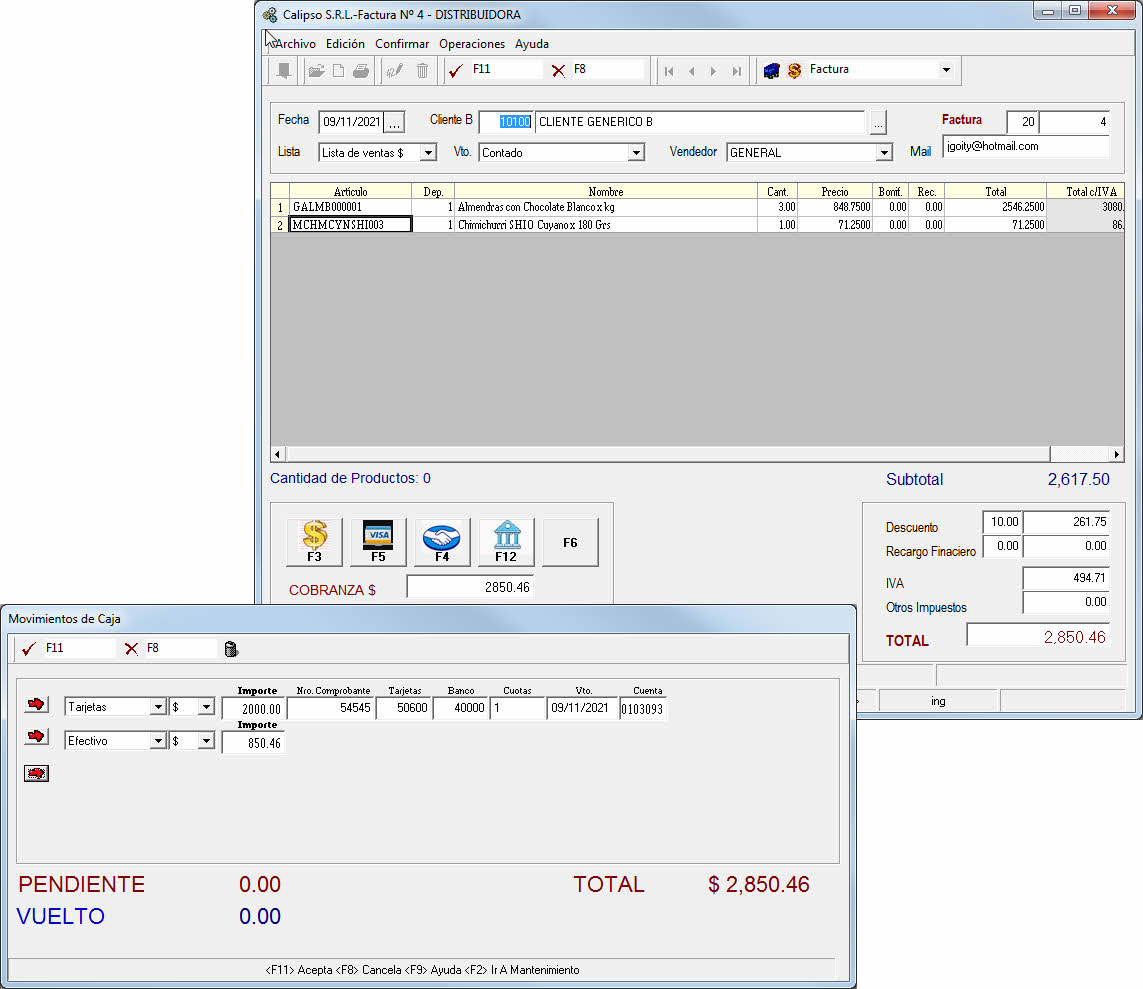Click the Mail address field
Screen dimensions: 1143x989
(x=1026, y=146)
